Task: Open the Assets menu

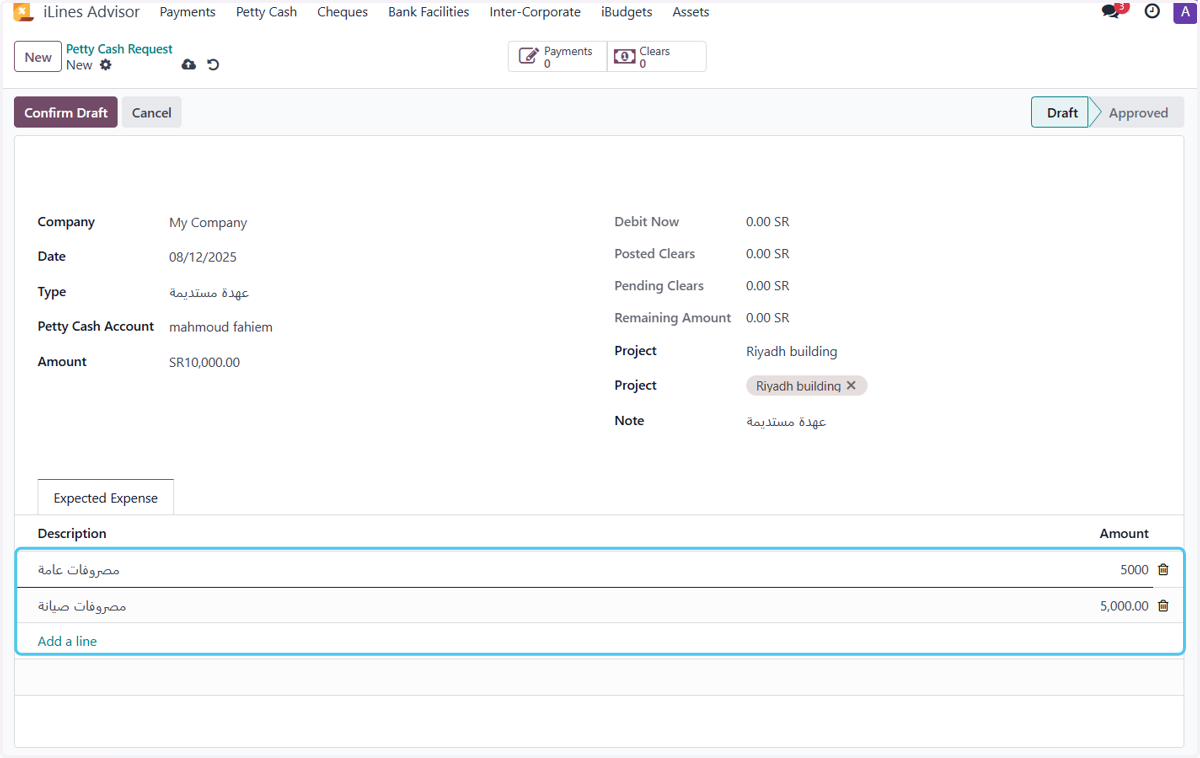Action: (x=690, y=12)
